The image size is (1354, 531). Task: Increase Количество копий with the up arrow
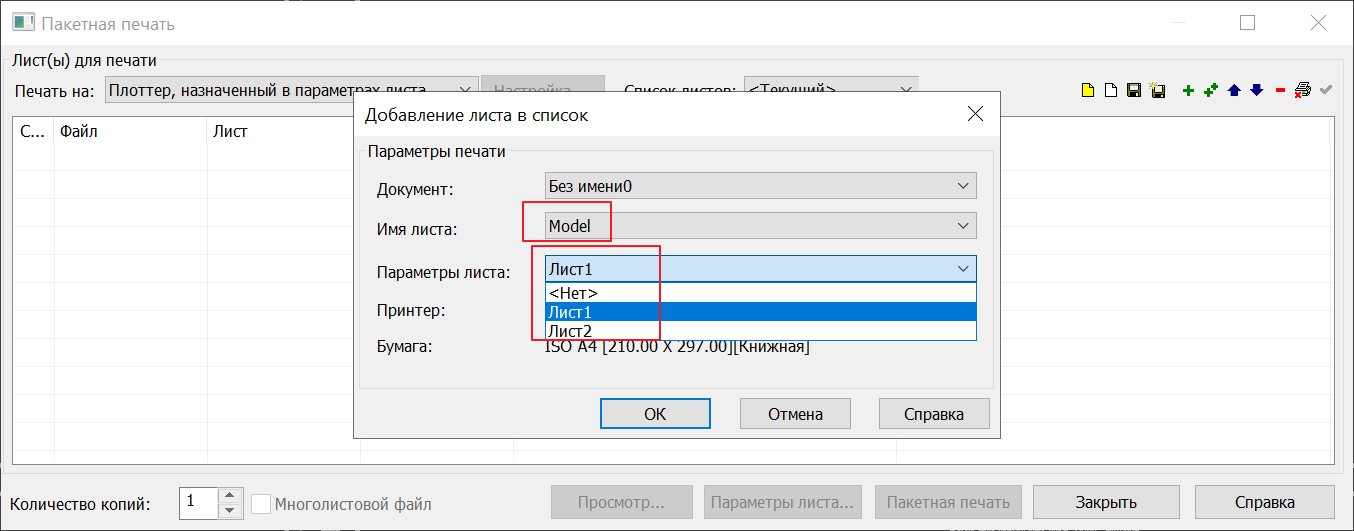[x=230, y=496]
